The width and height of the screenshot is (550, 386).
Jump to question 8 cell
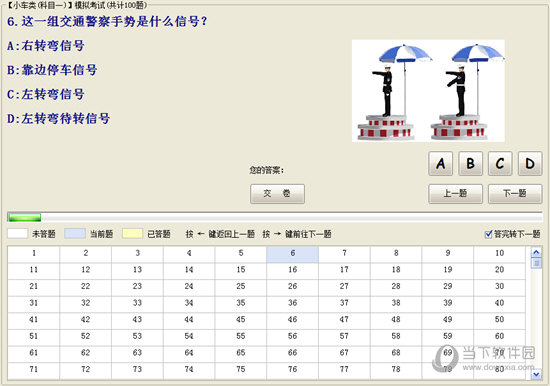pos(396,254)
